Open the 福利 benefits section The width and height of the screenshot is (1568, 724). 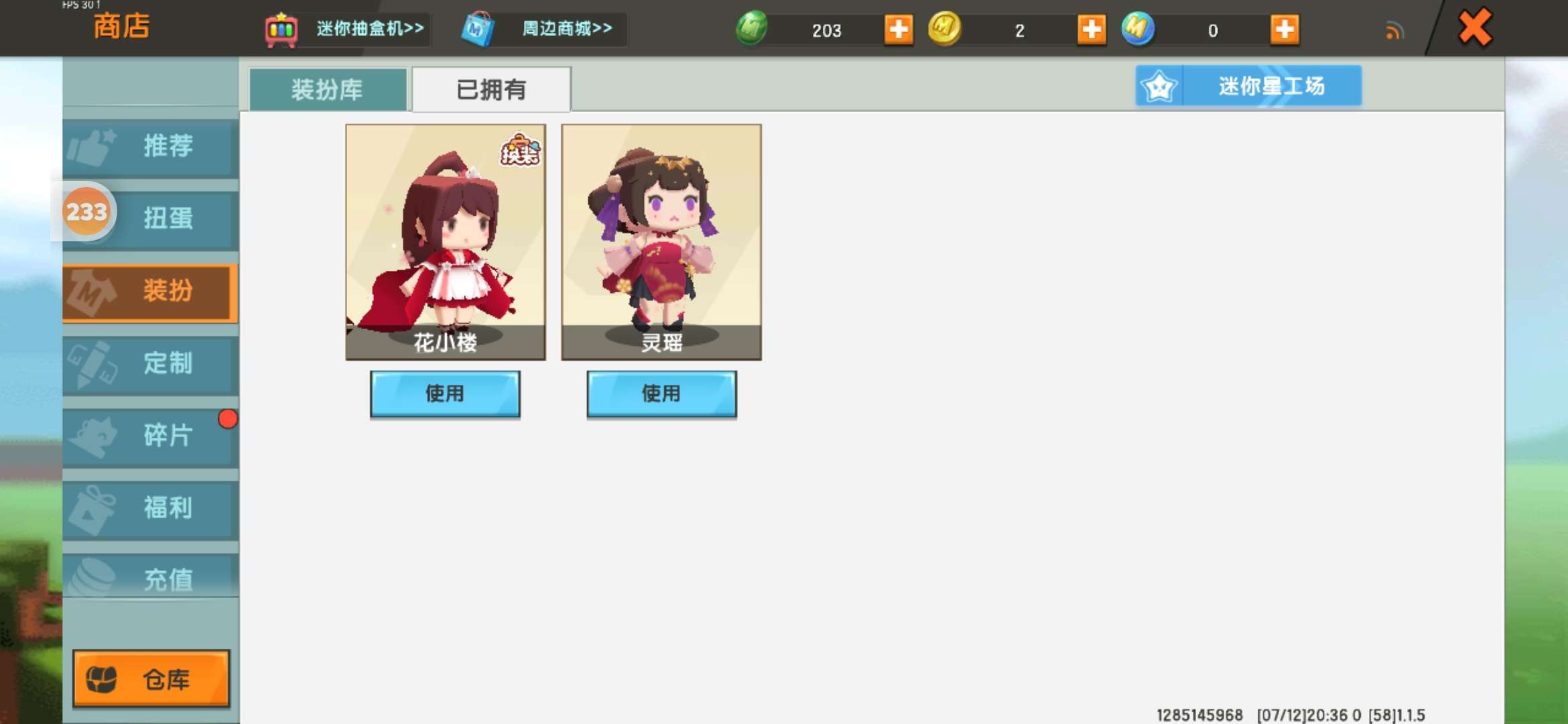pyautogui.click(x=151, y=509)
